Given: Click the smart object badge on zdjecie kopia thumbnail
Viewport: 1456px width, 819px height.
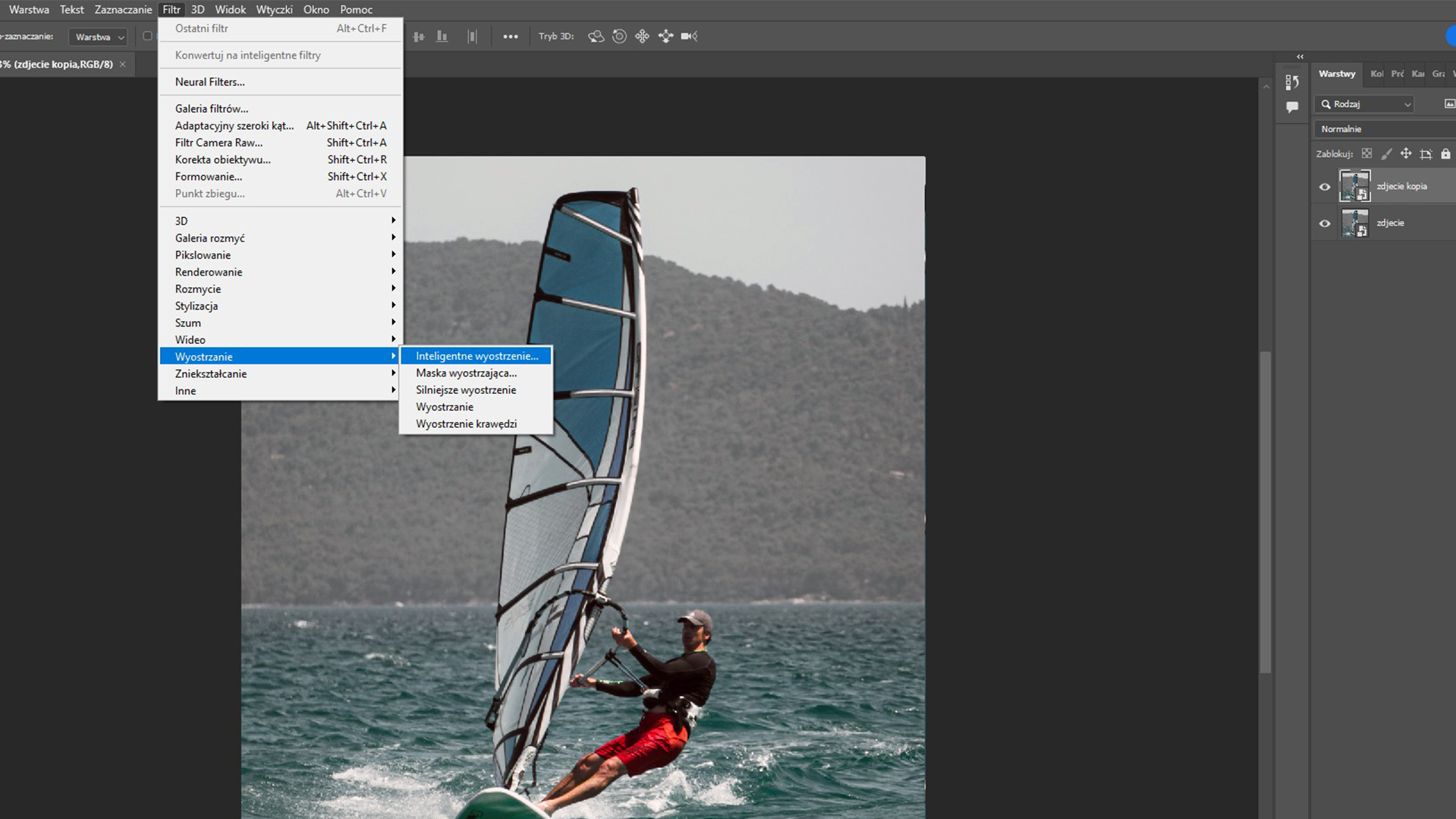Looking at the screenshot, I should (x=1363, y=195).
